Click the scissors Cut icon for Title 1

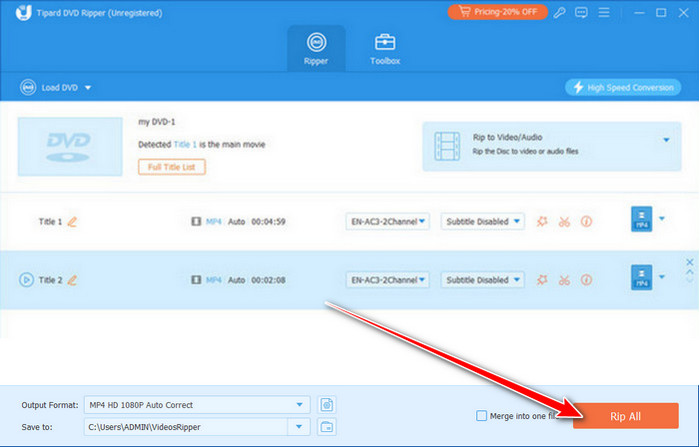565,222
